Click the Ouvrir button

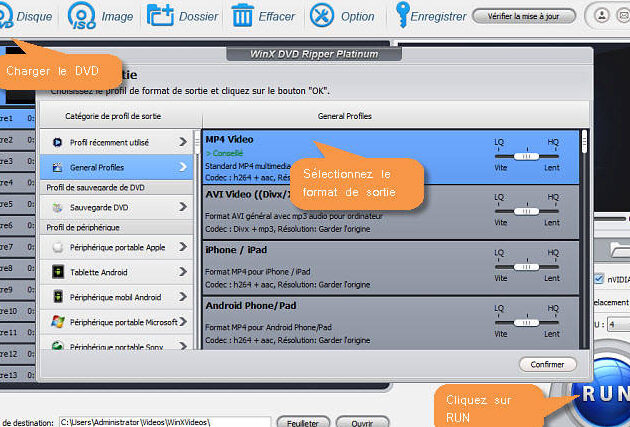click(362, 422)
